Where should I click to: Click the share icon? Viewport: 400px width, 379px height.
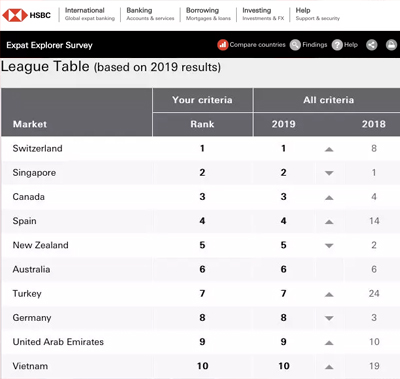(x=372, y=45)
